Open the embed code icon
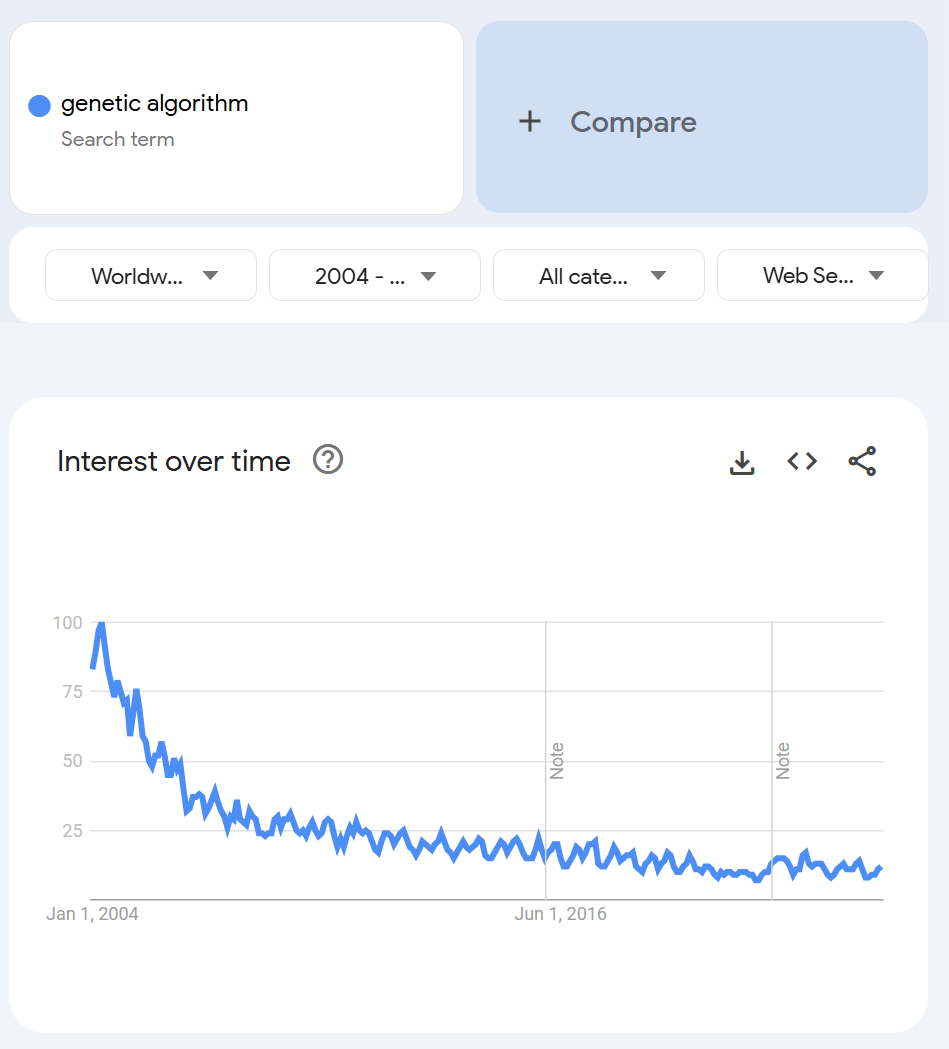The height and width of the screenshot is (1049, 949). click(802, 462)
